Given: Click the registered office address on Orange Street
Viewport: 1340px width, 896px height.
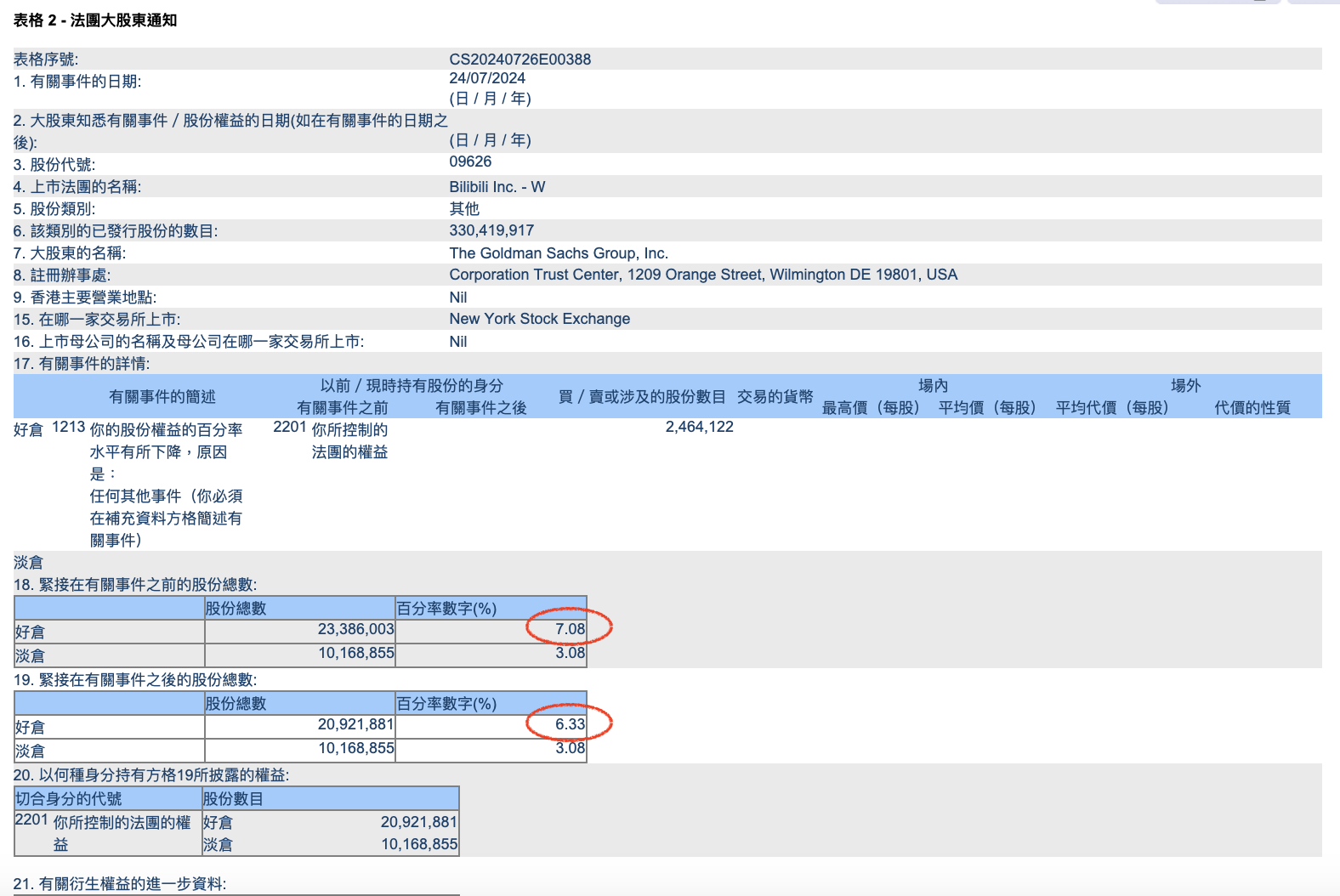Looking at the screenshot, I should tap(703, 275).
